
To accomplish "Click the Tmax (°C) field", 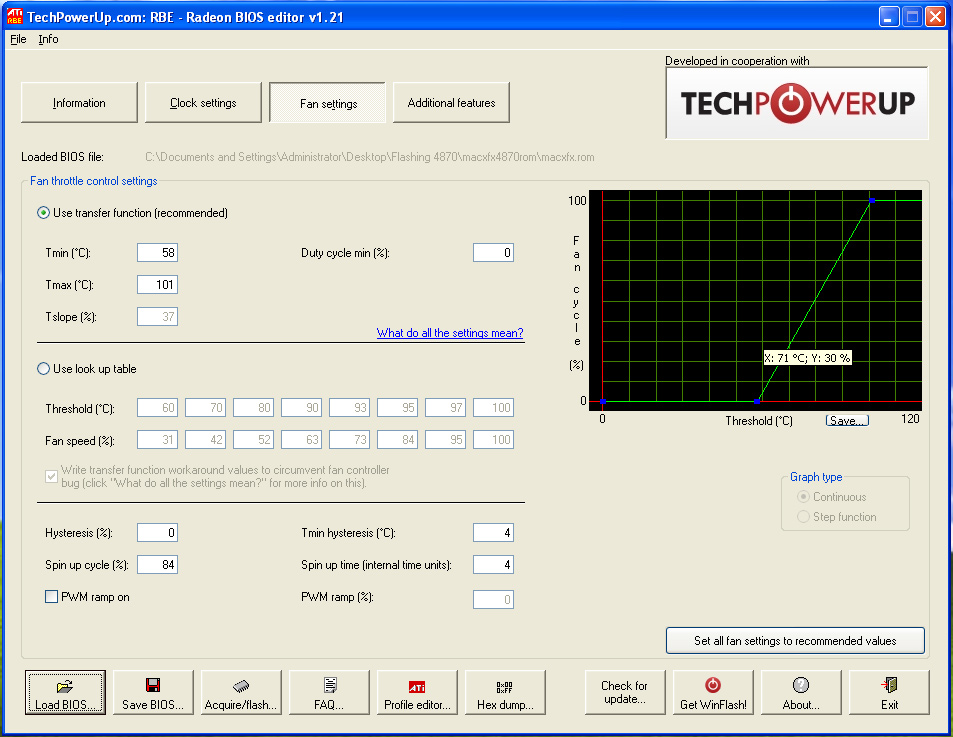I will [157, 284].
